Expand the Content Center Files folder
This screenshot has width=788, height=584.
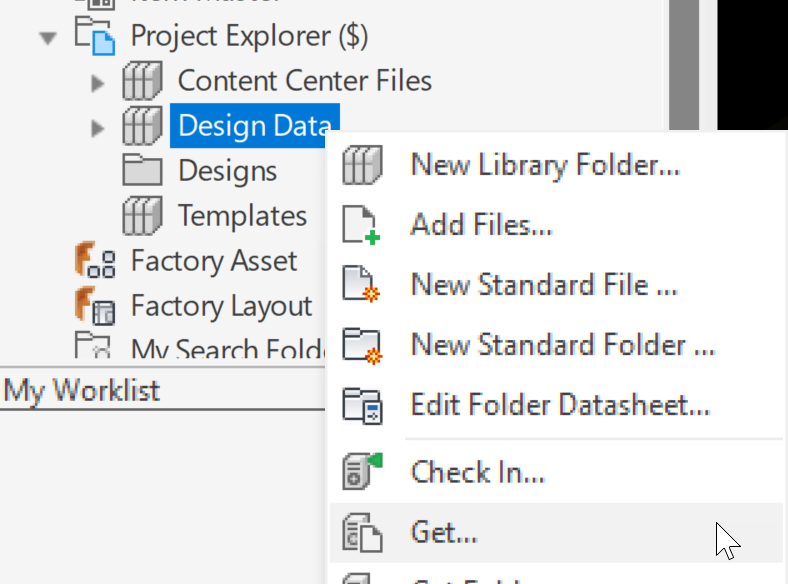click(x=97, y=82)
